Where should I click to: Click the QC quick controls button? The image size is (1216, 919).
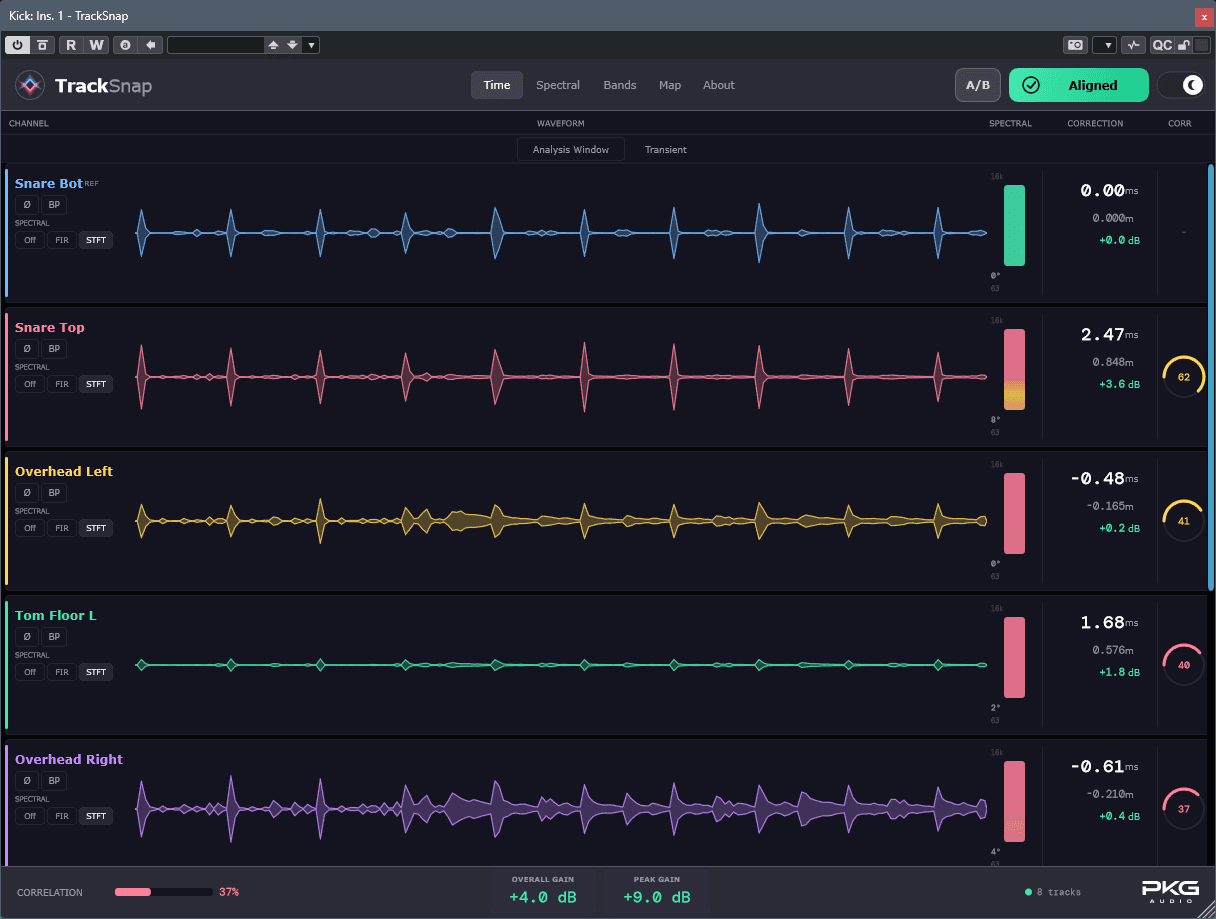click(1162, 45)
